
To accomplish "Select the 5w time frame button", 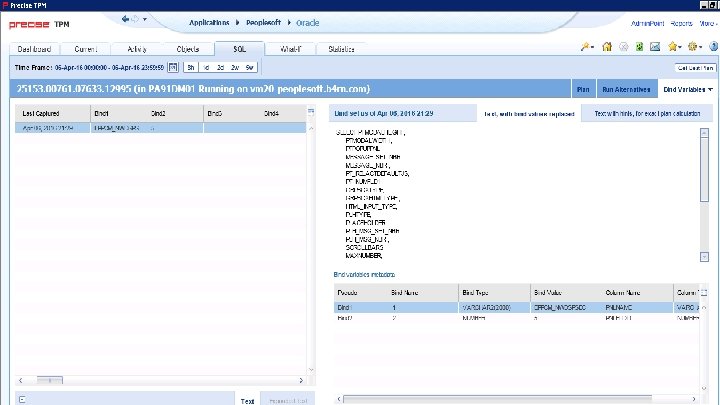I will (x=249, y=68).
